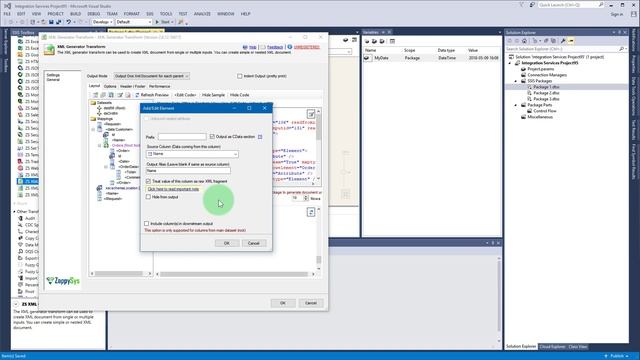Image resolution: width=640 pixels, height=360 pixels.
Task: Open the Develop configuration dropdown in toolbar
Action: (101, 22)
